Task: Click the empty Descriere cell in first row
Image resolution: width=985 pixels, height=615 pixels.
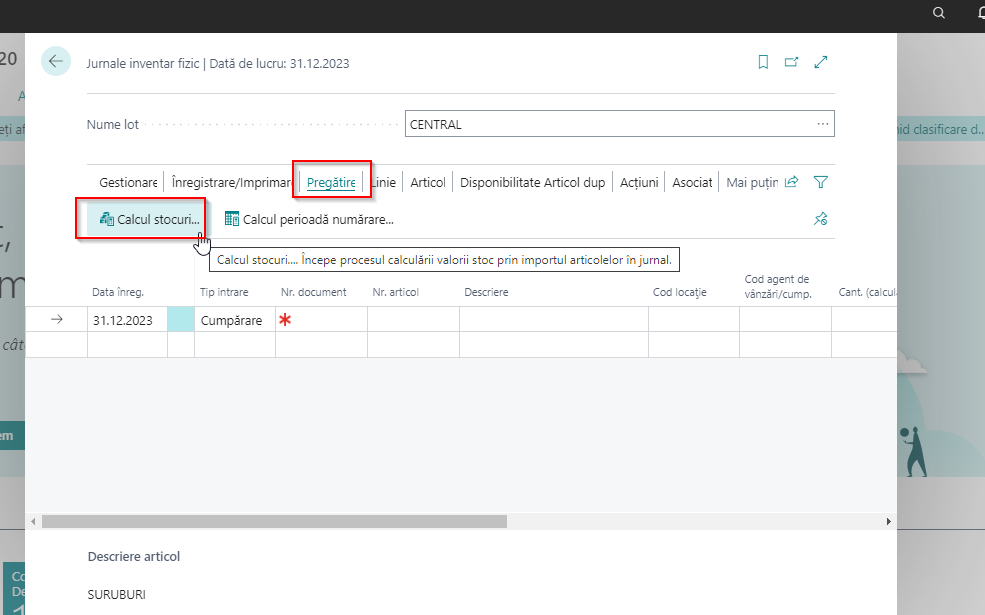Action: 554,320
